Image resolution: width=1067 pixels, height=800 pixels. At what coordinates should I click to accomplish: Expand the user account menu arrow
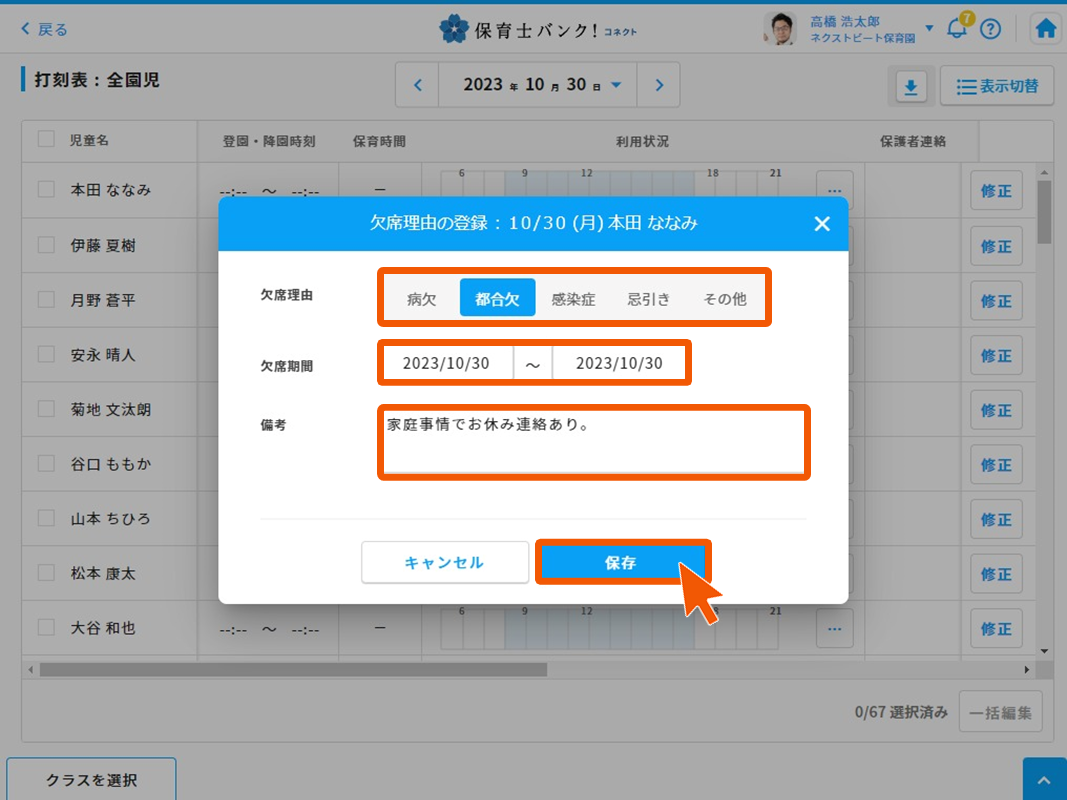coord(929,28)
